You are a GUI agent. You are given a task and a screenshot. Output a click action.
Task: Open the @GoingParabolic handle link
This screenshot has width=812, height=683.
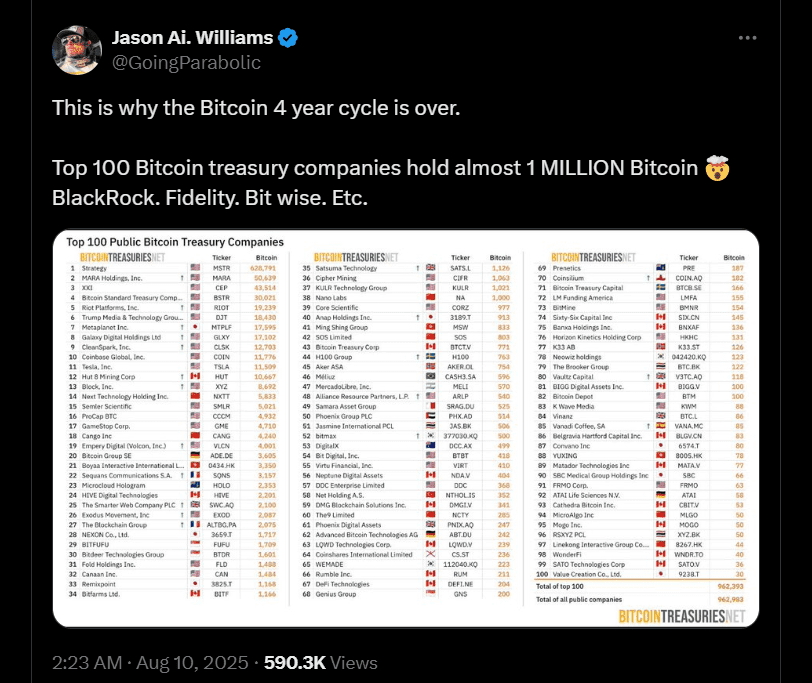click(x=186, y=62)
